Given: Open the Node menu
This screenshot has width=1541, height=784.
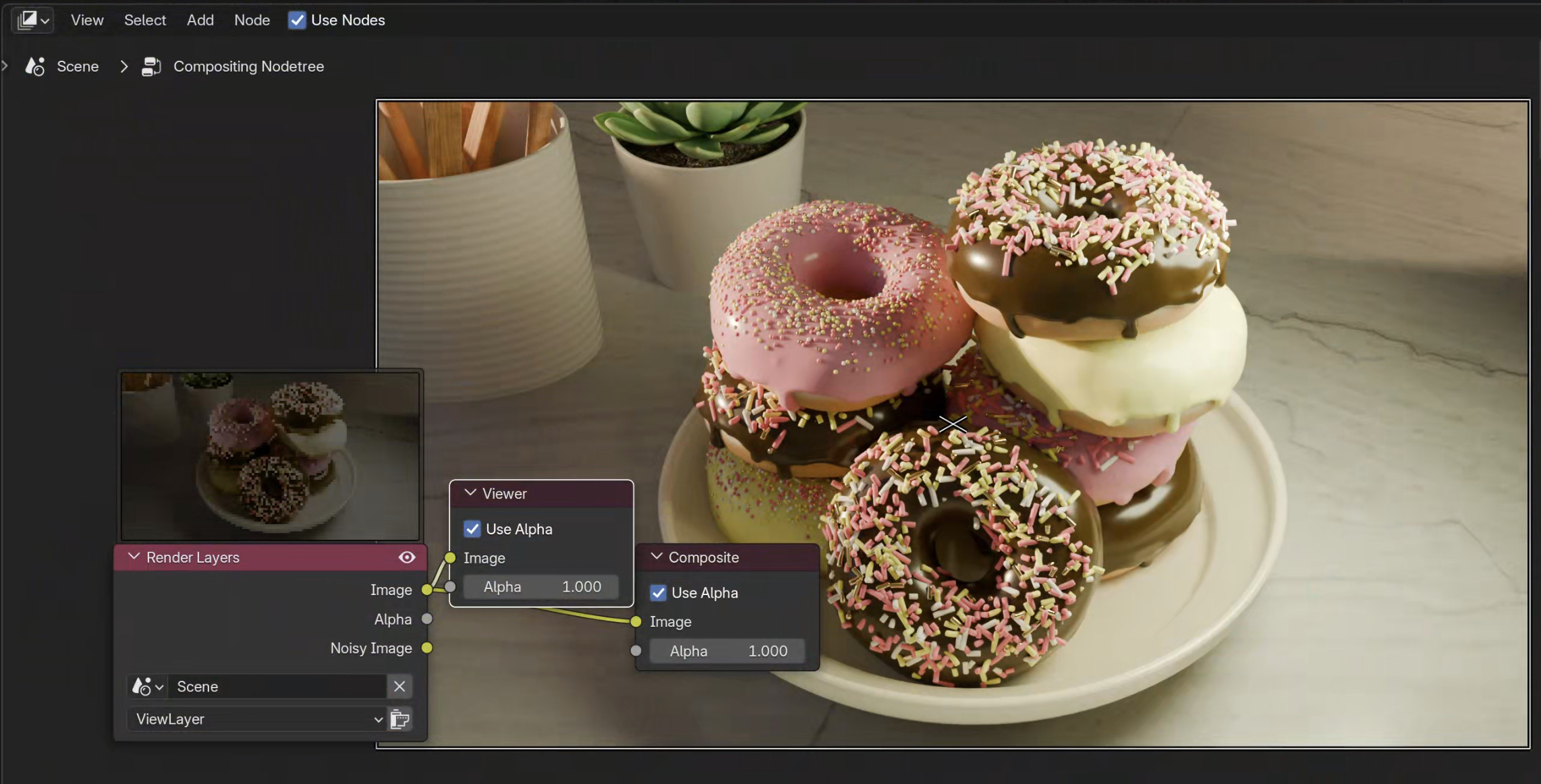Looking at the screenshot, I should [x=252, y=20].
